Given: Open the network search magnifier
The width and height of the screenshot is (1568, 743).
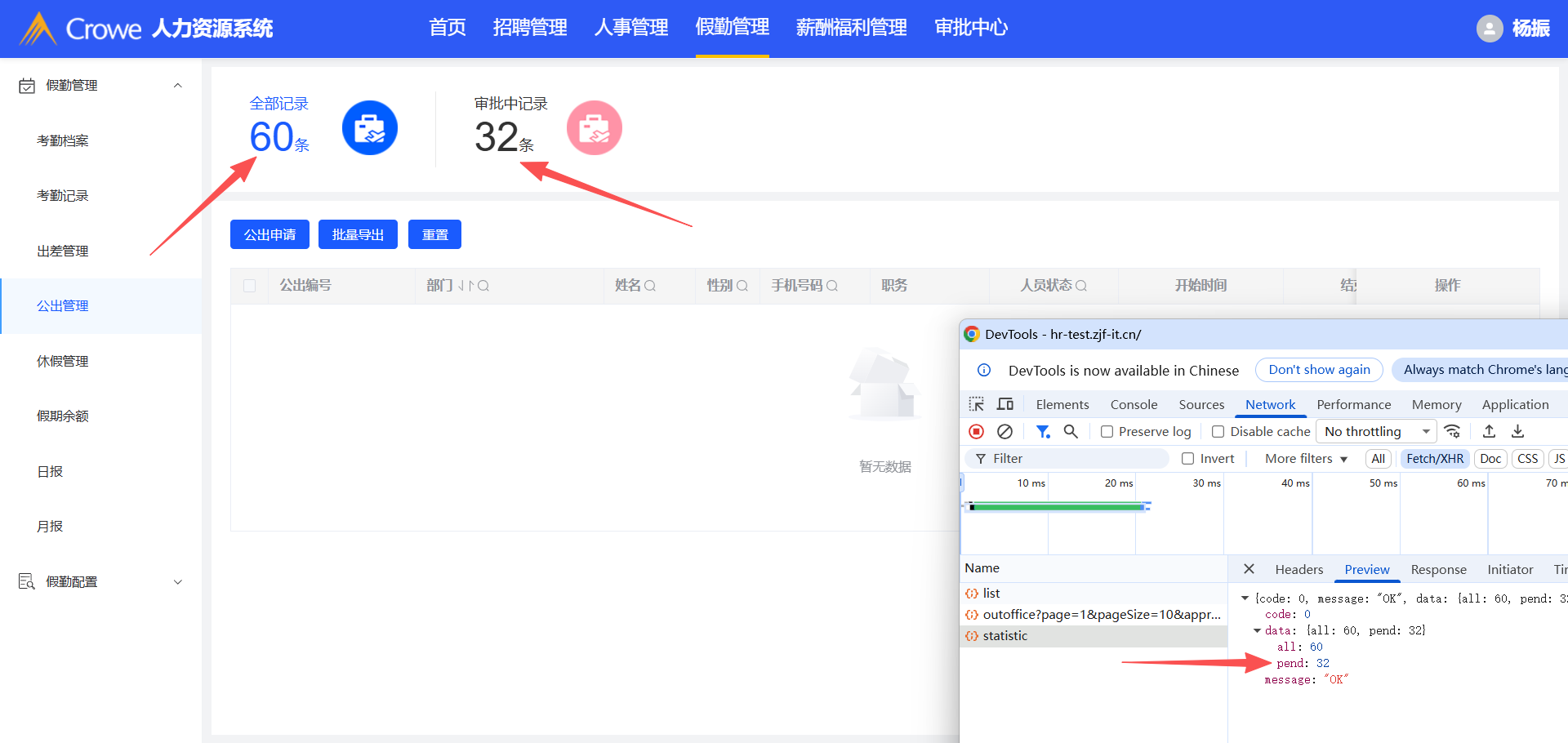Looking at the screenshot, I should pos(1071,431).
